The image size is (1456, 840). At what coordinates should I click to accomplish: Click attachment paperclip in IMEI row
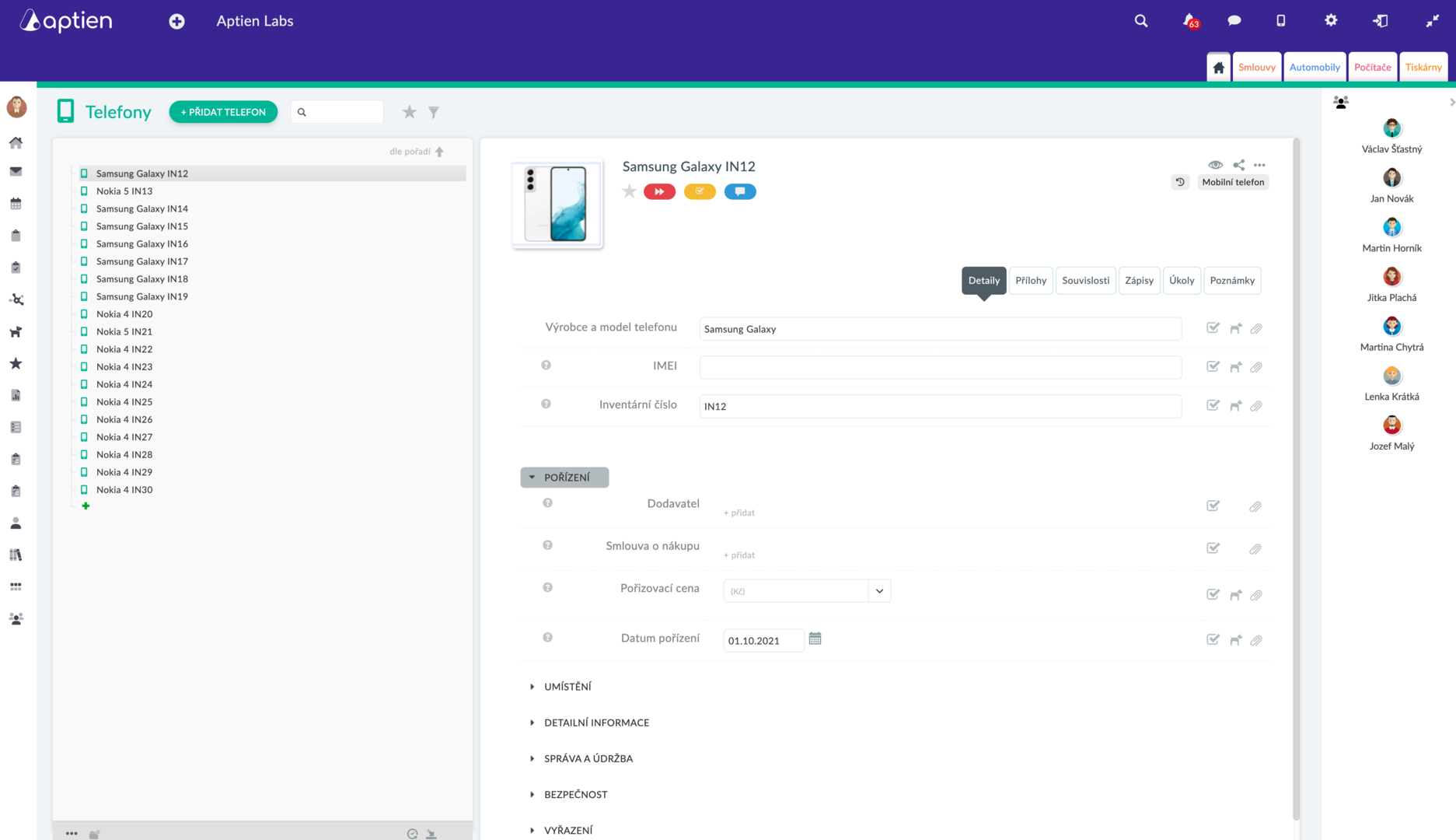(1256, 367)
